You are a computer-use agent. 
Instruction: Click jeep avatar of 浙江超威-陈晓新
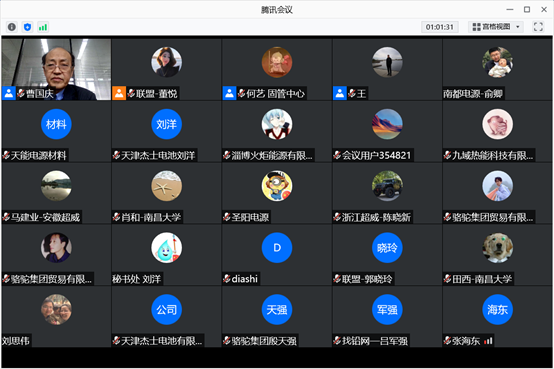coord(387,186)
